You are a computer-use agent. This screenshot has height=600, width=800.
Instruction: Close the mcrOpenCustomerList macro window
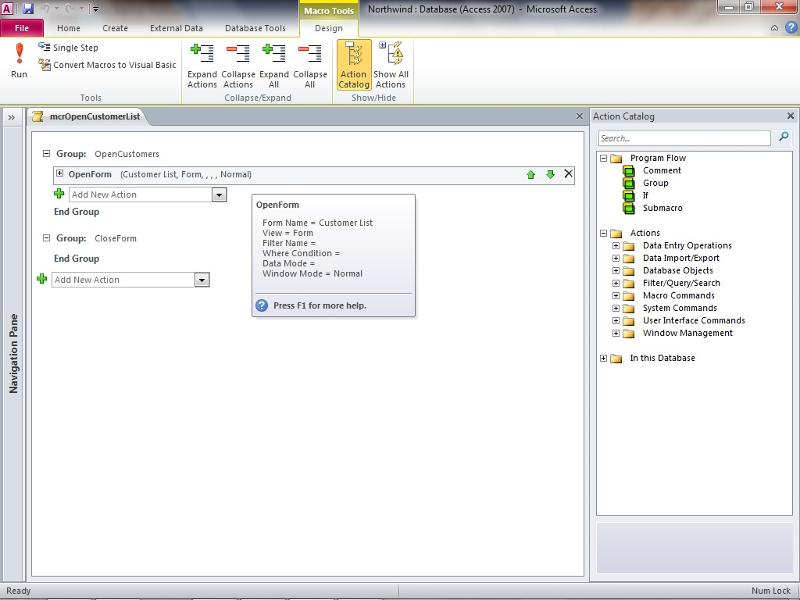[x=579, y=116]
